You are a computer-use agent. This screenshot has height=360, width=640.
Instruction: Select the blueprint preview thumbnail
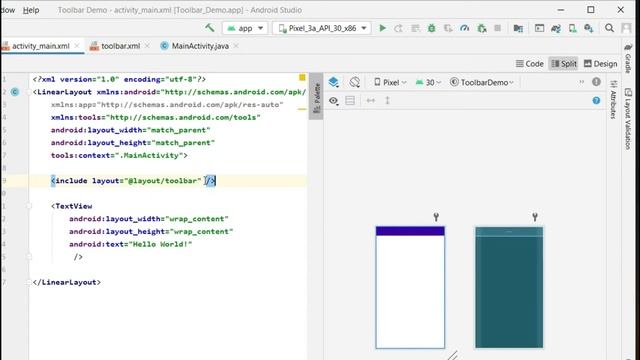pyautogui.click(x=509, y=288)
